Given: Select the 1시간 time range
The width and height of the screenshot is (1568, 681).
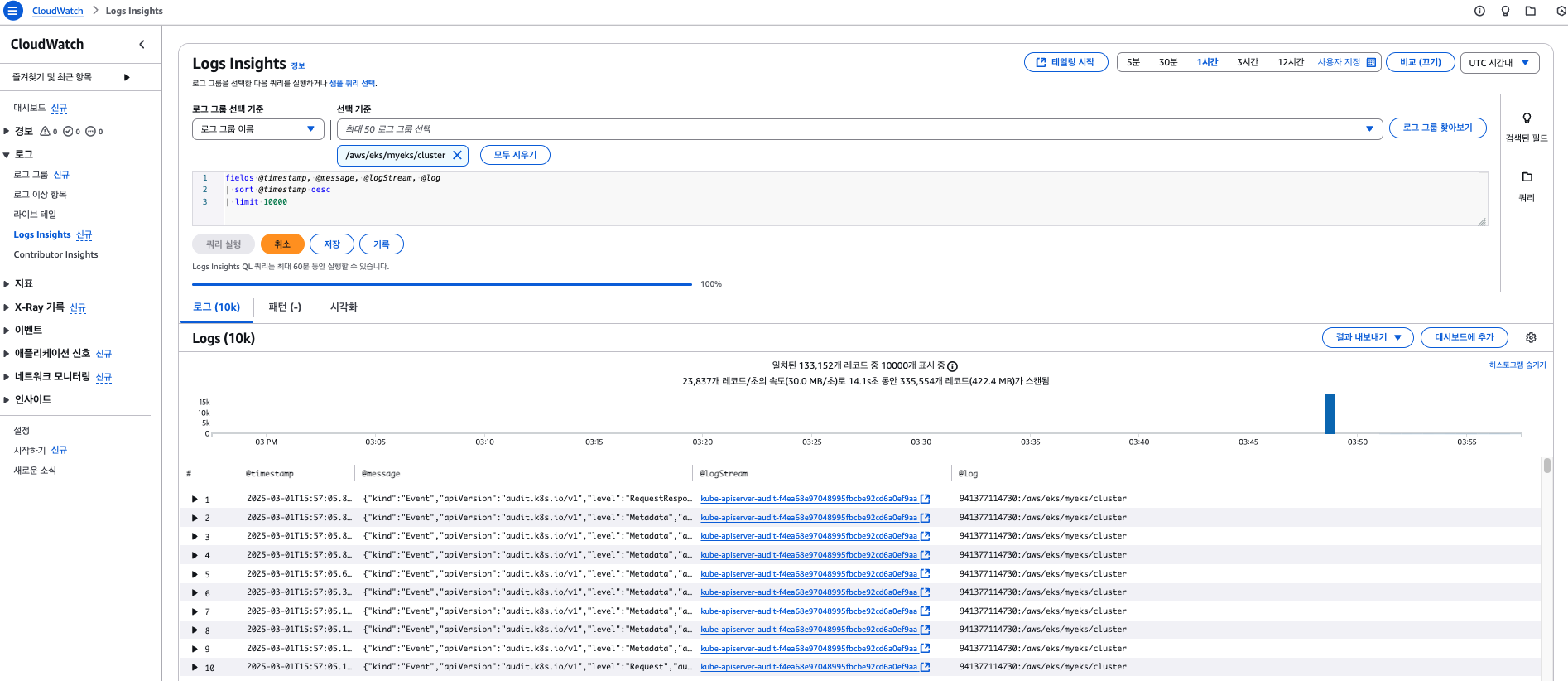Looking at the screenshot, I should [1207, 62].
